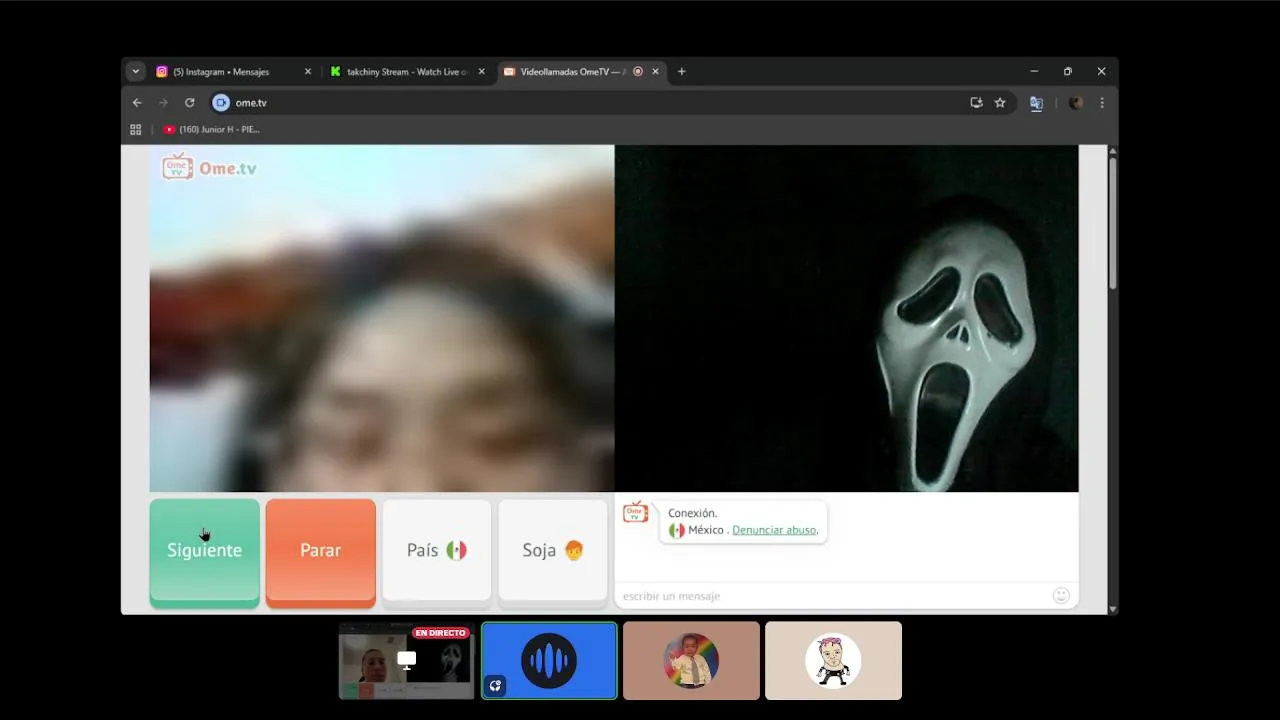Click the OmeTV icon beside Conexión message
This screenshot has height=720, width=1280.
[x=635, y=513]
